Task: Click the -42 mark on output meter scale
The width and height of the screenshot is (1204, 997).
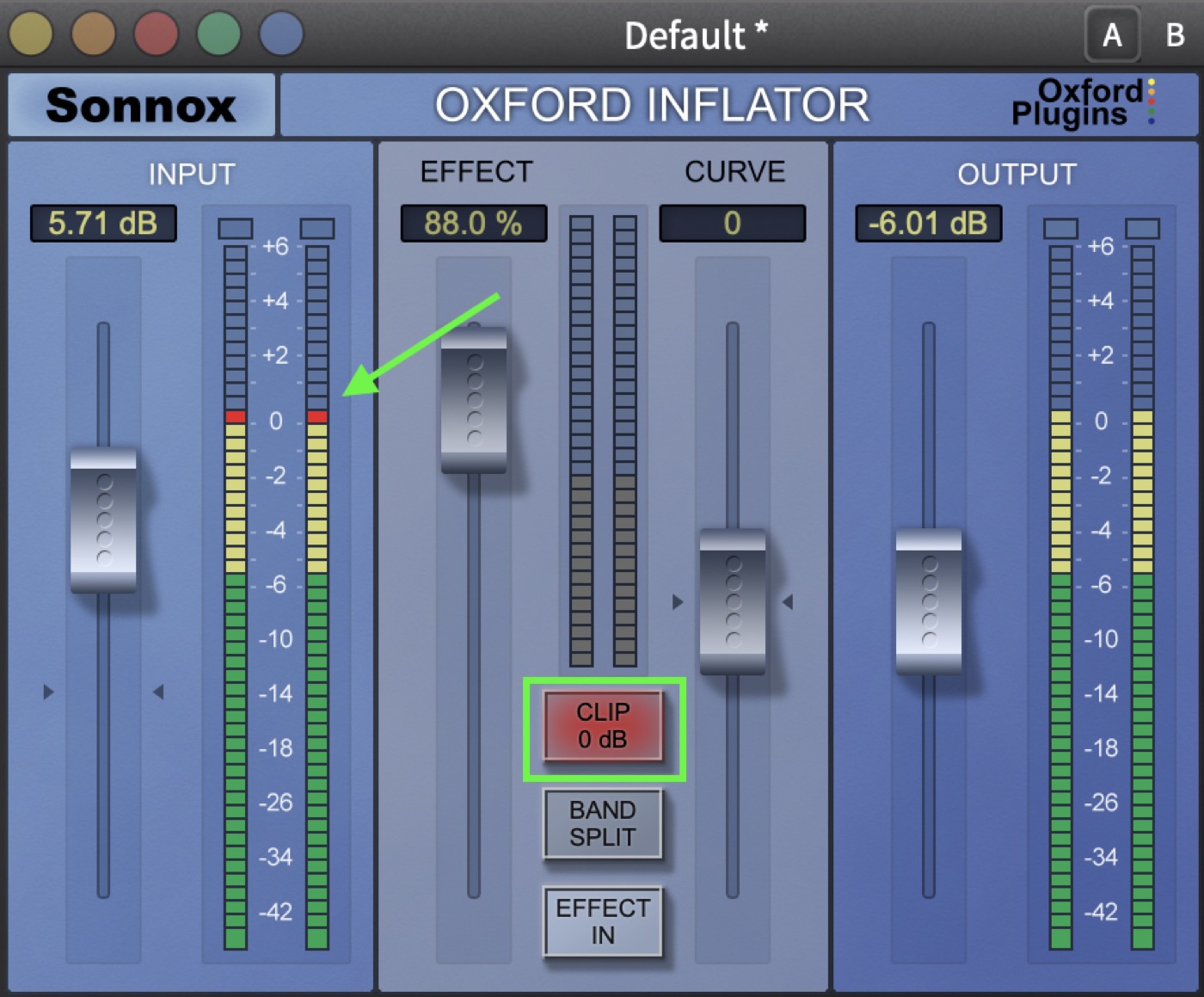Action: click(x=1101, y=912)
